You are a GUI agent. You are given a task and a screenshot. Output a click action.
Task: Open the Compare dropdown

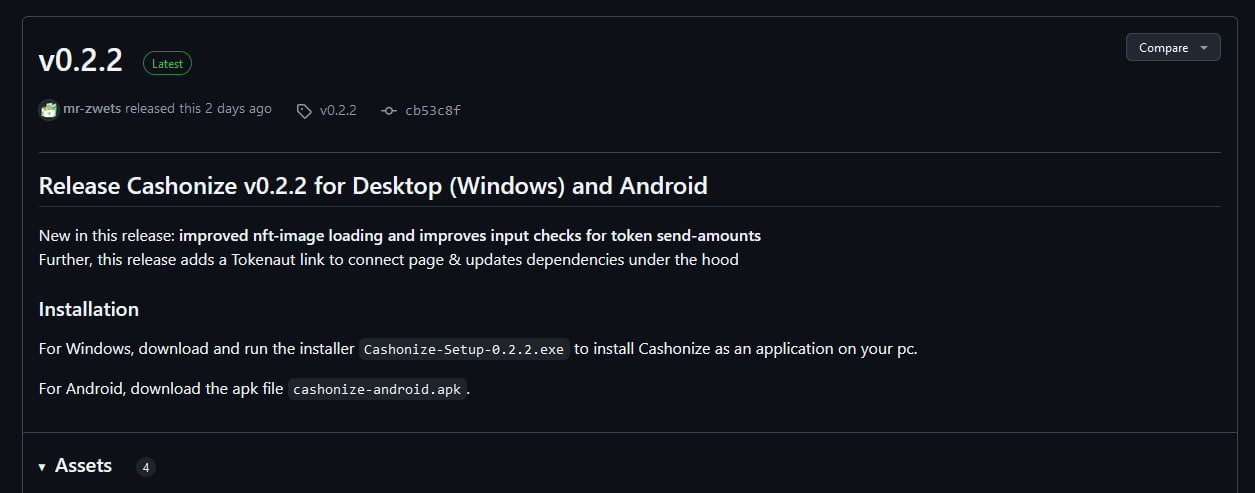pos(1173,48)
